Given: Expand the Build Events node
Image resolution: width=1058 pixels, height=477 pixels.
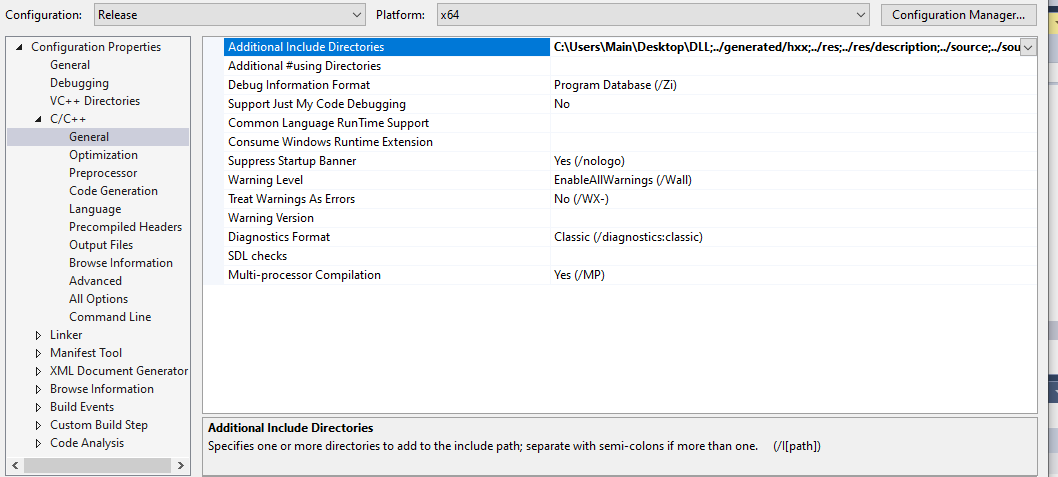Looking at the screenshot, I should [38, 408].
